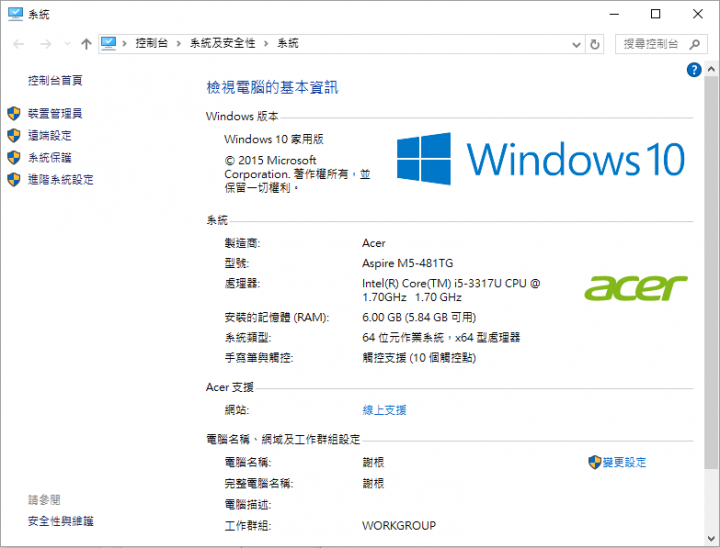Click the Windows 10 logo image
This screenshot has height=548, width=720.
pyautogui.click(x=541, y=159)
